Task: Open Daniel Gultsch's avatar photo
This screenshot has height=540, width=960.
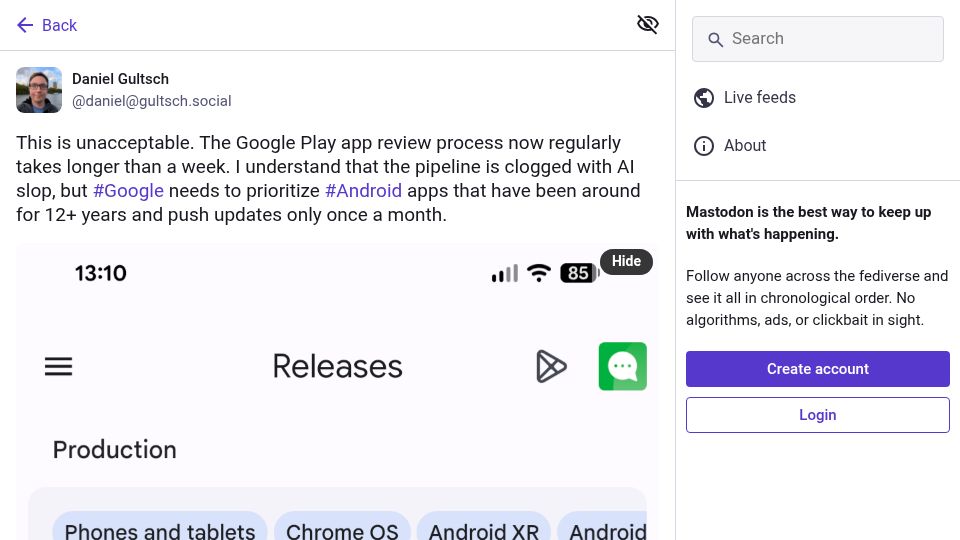Action: [x=39, y=90]
